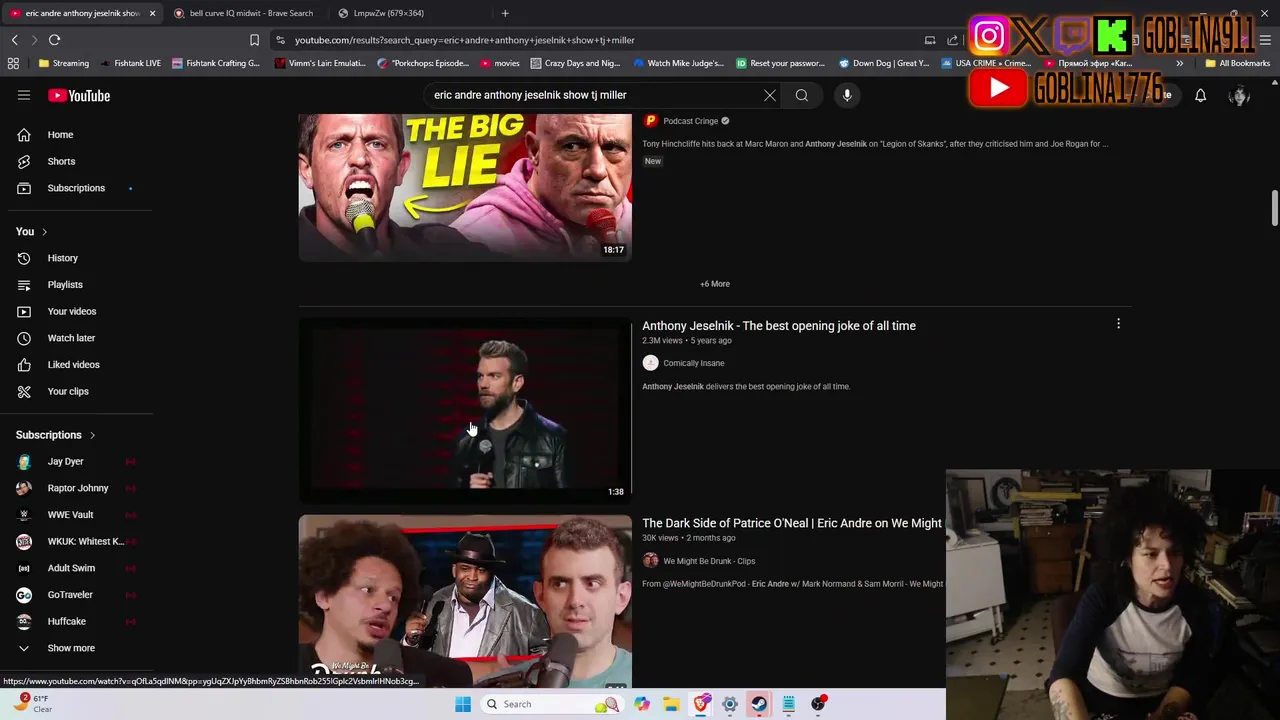Click the Windows taskbar Search box
The image size is (1280, 720).
click(x=552, y=704)
